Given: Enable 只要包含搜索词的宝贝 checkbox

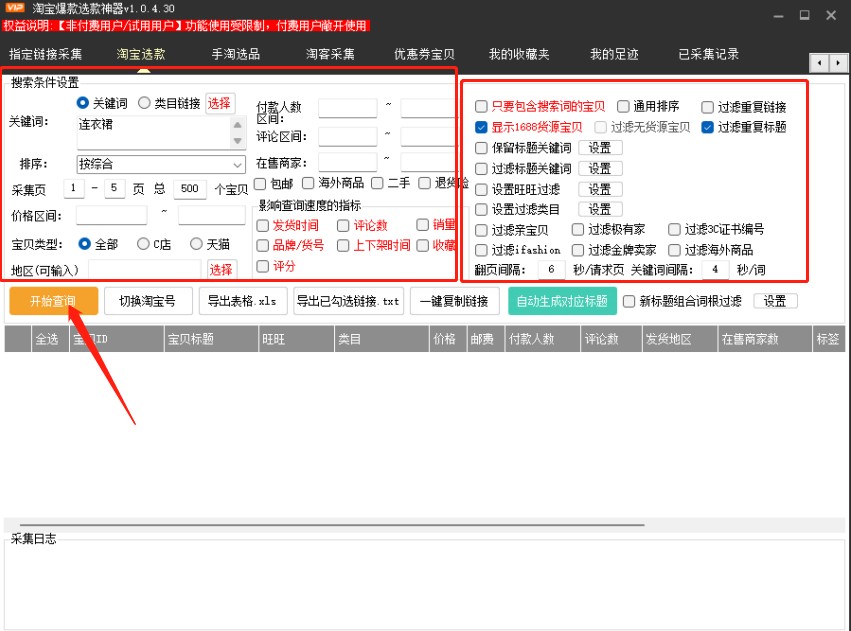Looking at the screenshot, I should pos(481,106).
